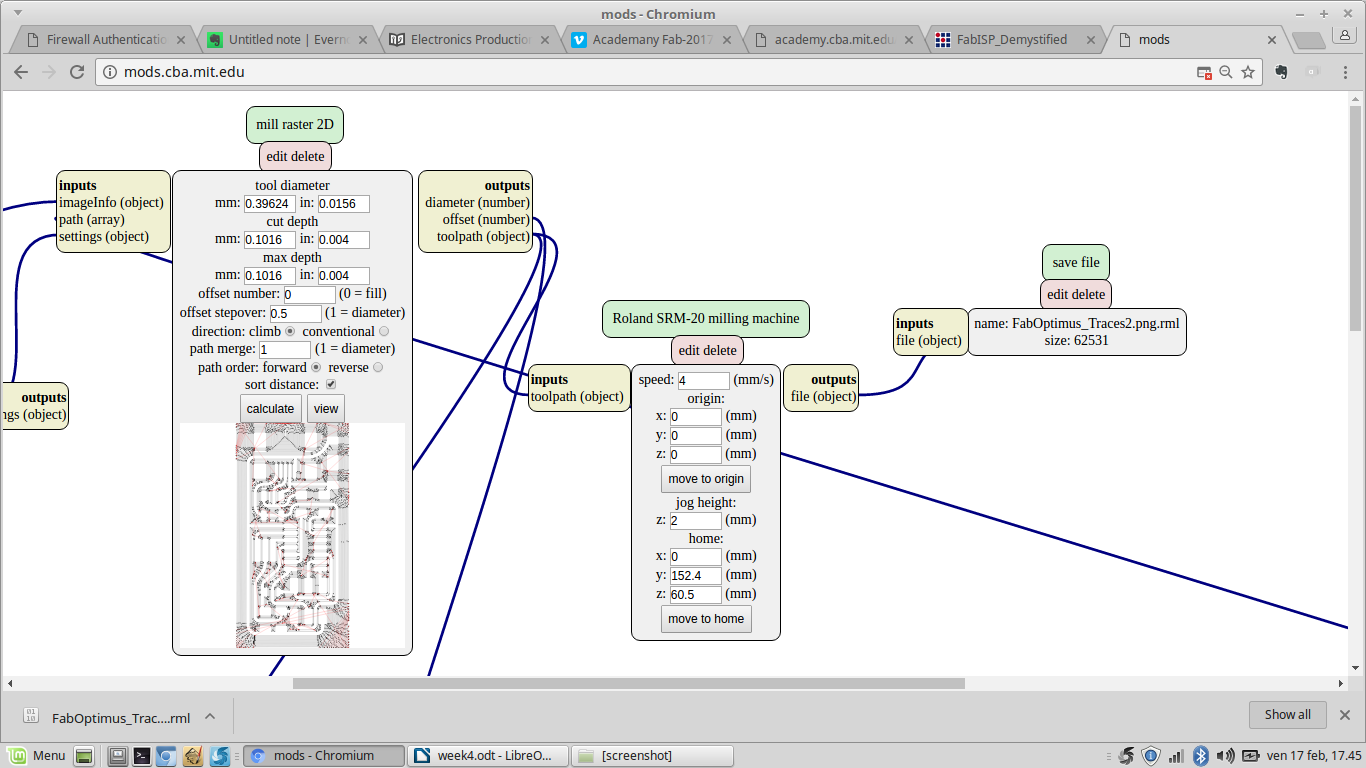
Task: Click move to origin button
Action: pyautogui.click(x=705, y=479)
